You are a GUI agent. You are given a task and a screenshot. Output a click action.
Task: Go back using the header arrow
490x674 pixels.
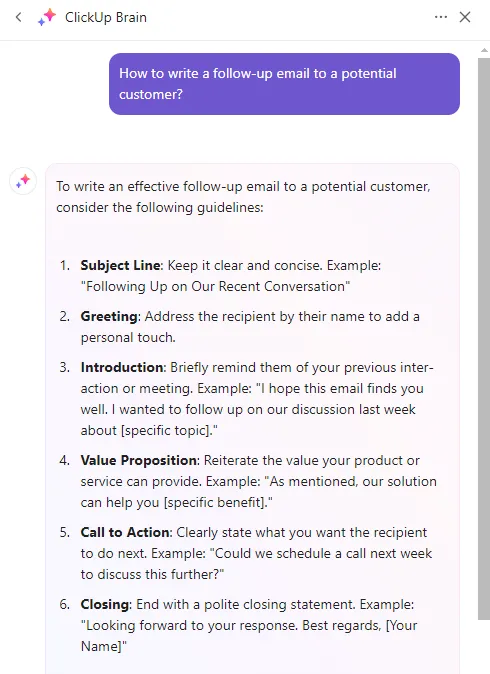[18, 17]
